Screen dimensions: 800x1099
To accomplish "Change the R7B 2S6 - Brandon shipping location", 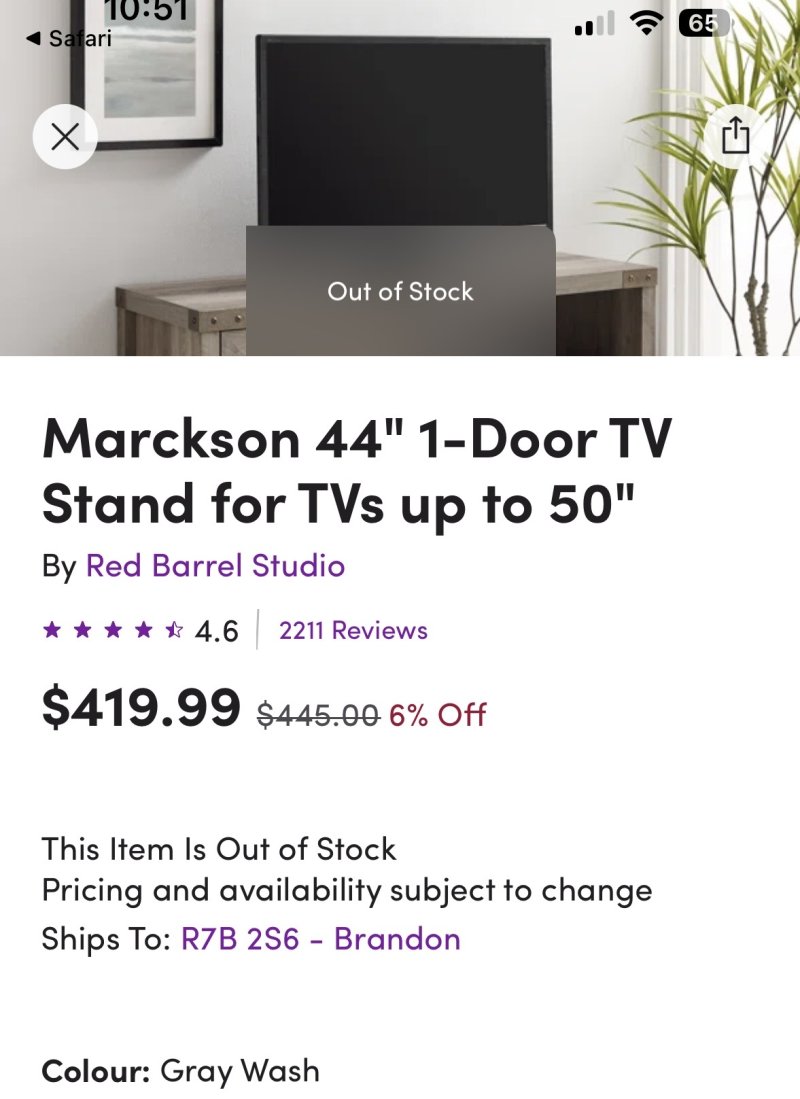I will [x=320, y=940].
